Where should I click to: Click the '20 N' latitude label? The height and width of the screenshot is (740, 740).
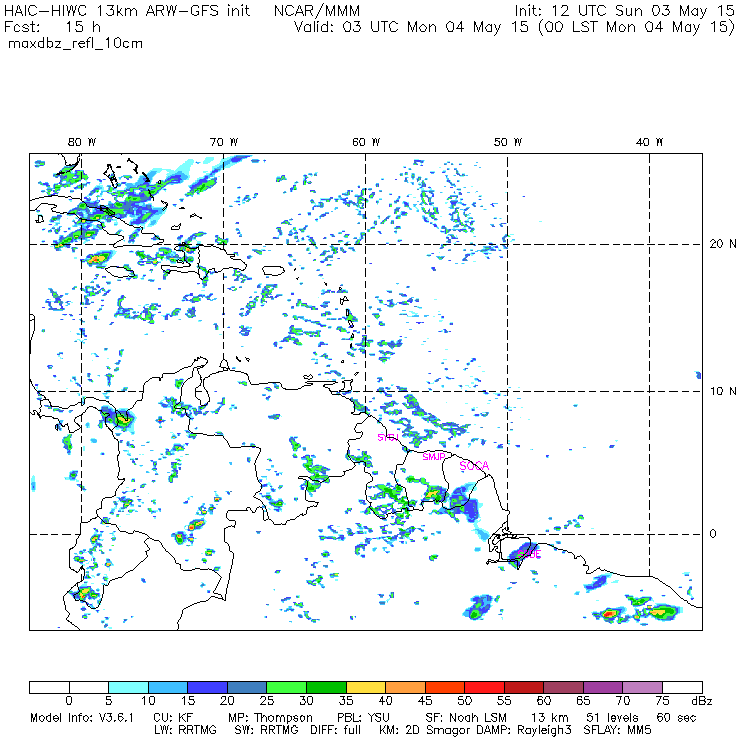click(x=723, y=244)
